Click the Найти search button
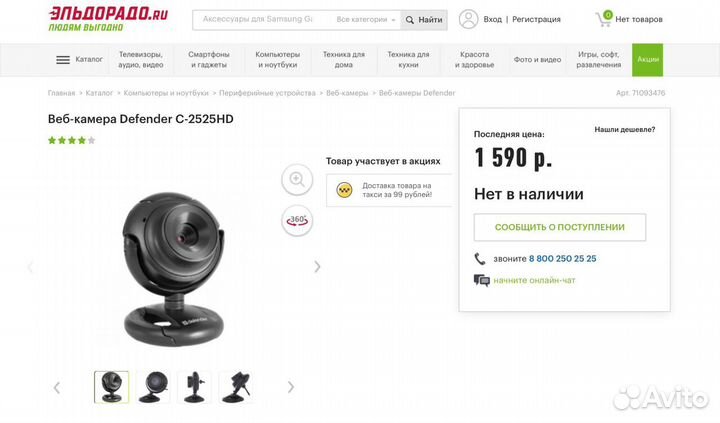The image size is (720, 423). 424,20
